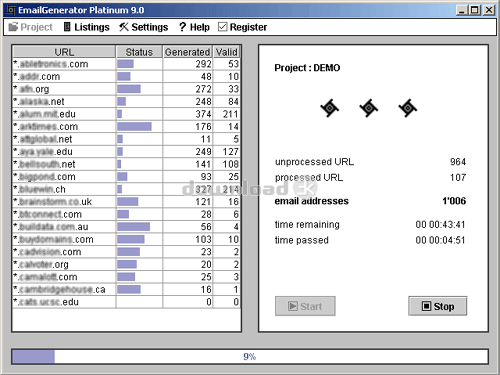Screen dimensions: 500x375
Task: Click the Help question mark icon
Action: (182, 27)
